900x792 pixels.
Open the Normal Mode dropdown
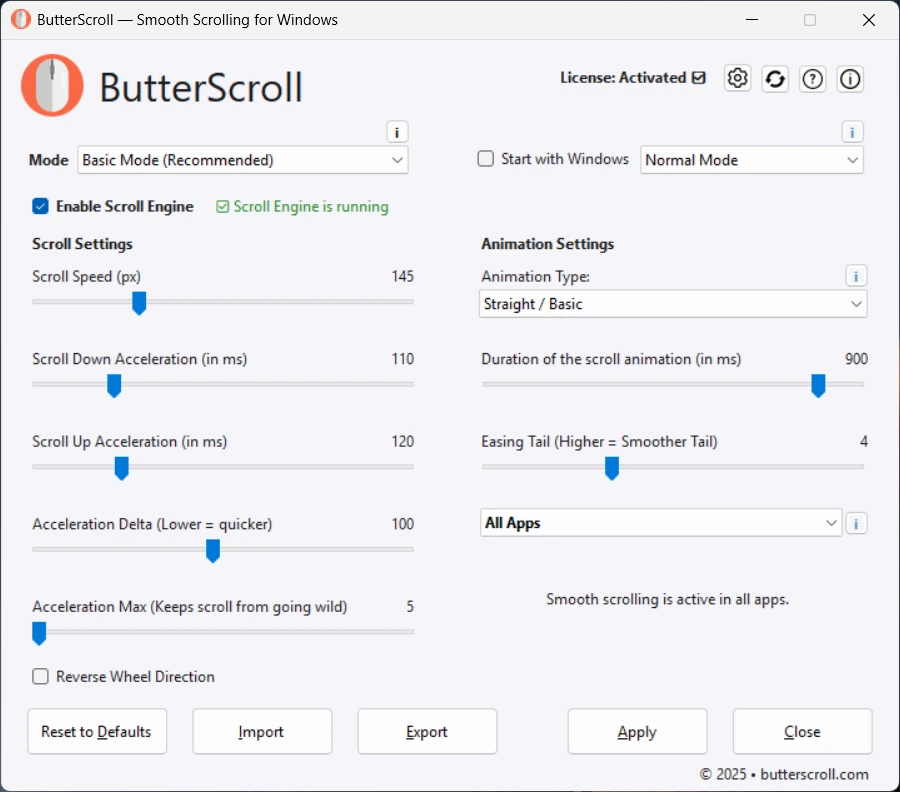point(751,160)
